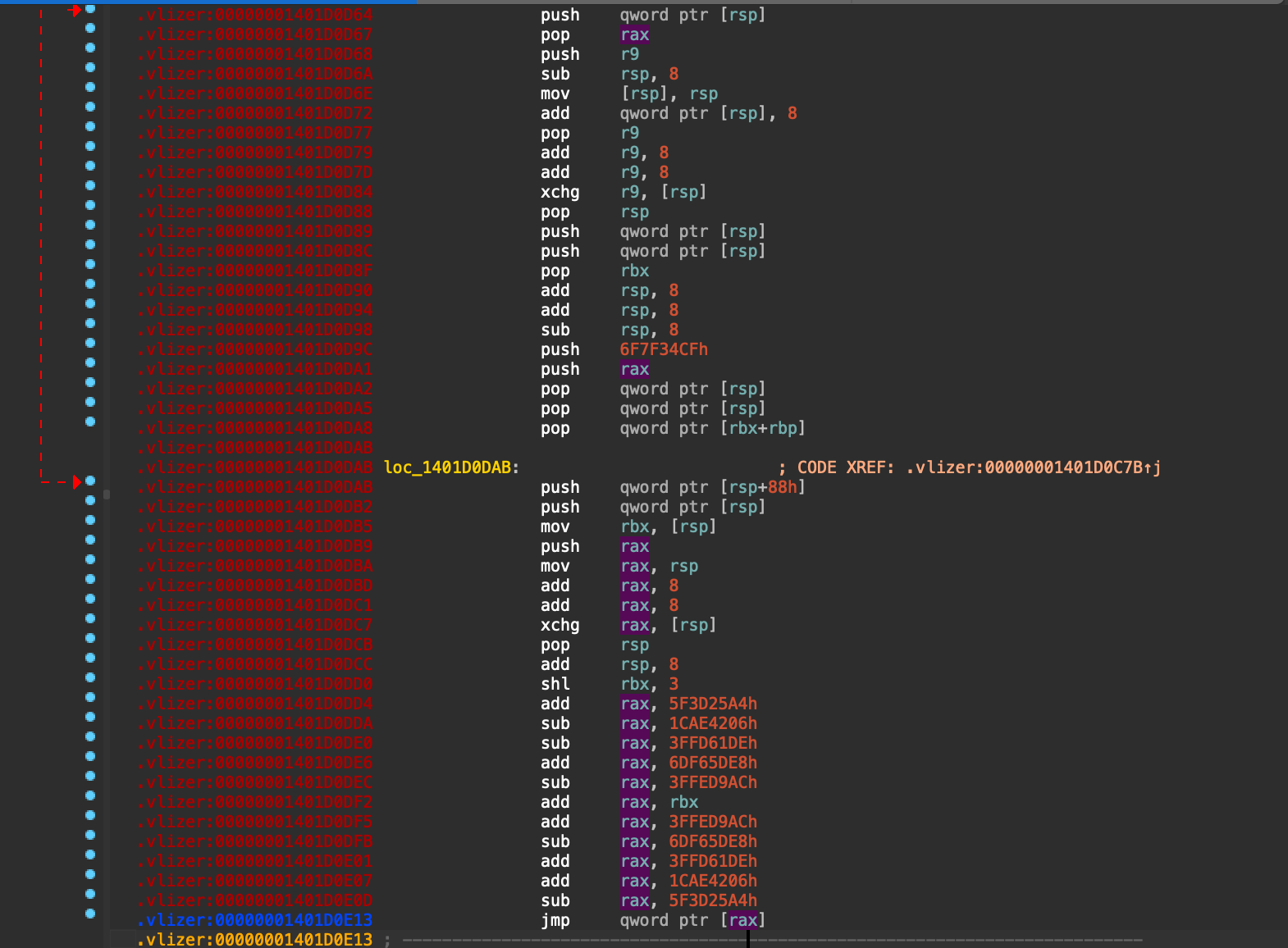Click the operand qword ptr [rax] of jmp
Image resolution: width=1288 pixels, height=948 pixels.
692,920
